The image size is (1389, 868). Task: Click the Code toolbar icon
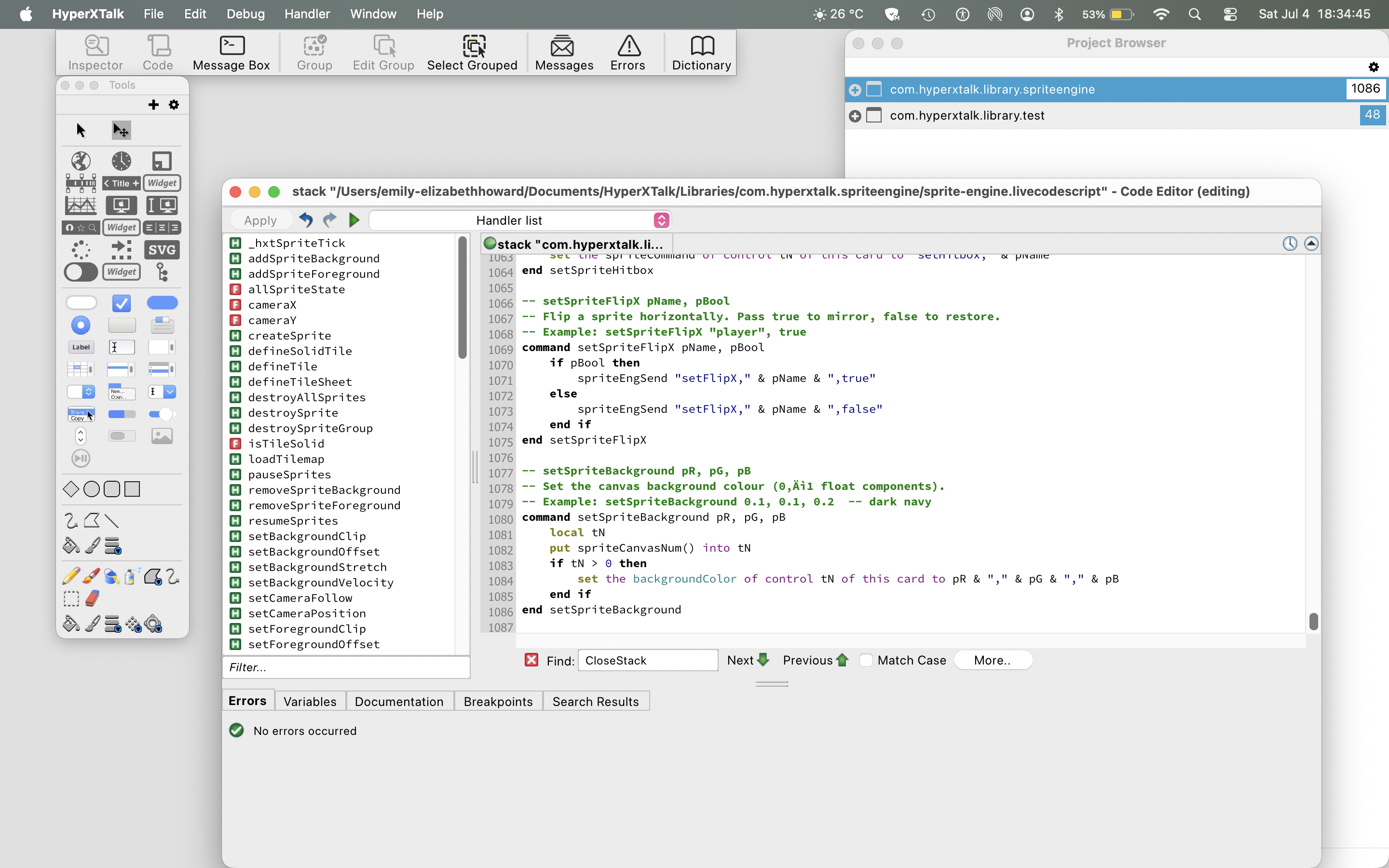coord(158,52)
